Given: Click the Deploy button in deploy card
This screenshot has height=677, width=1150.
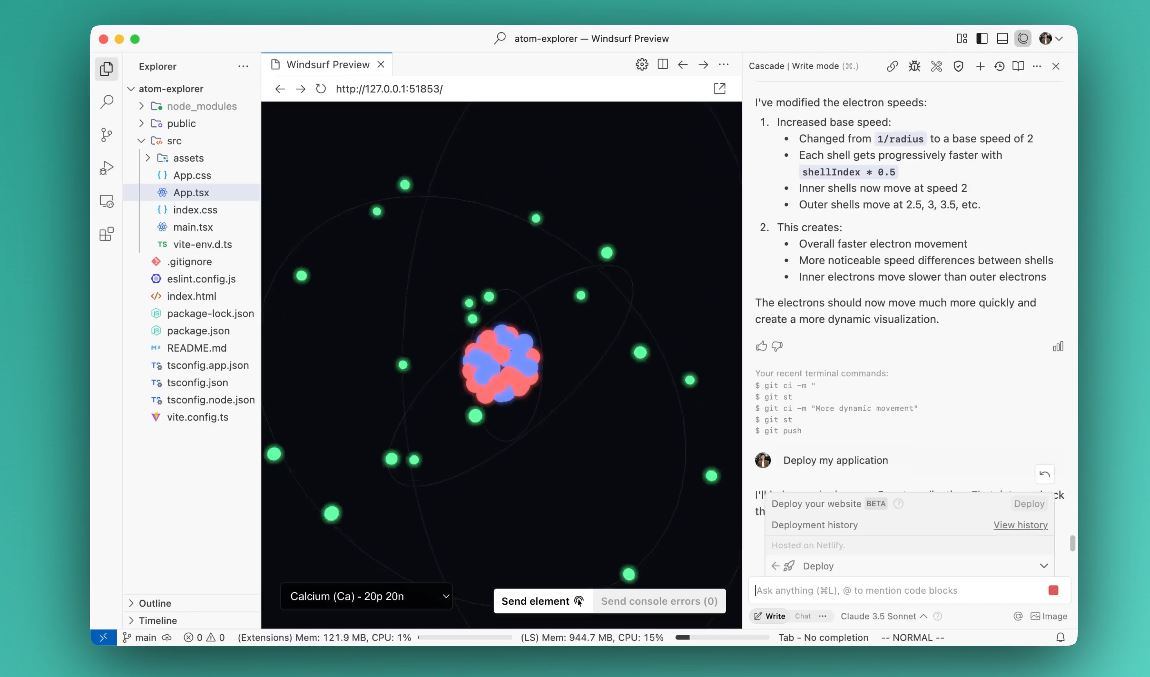Looking at the screenshot, I should [1029, 503].
